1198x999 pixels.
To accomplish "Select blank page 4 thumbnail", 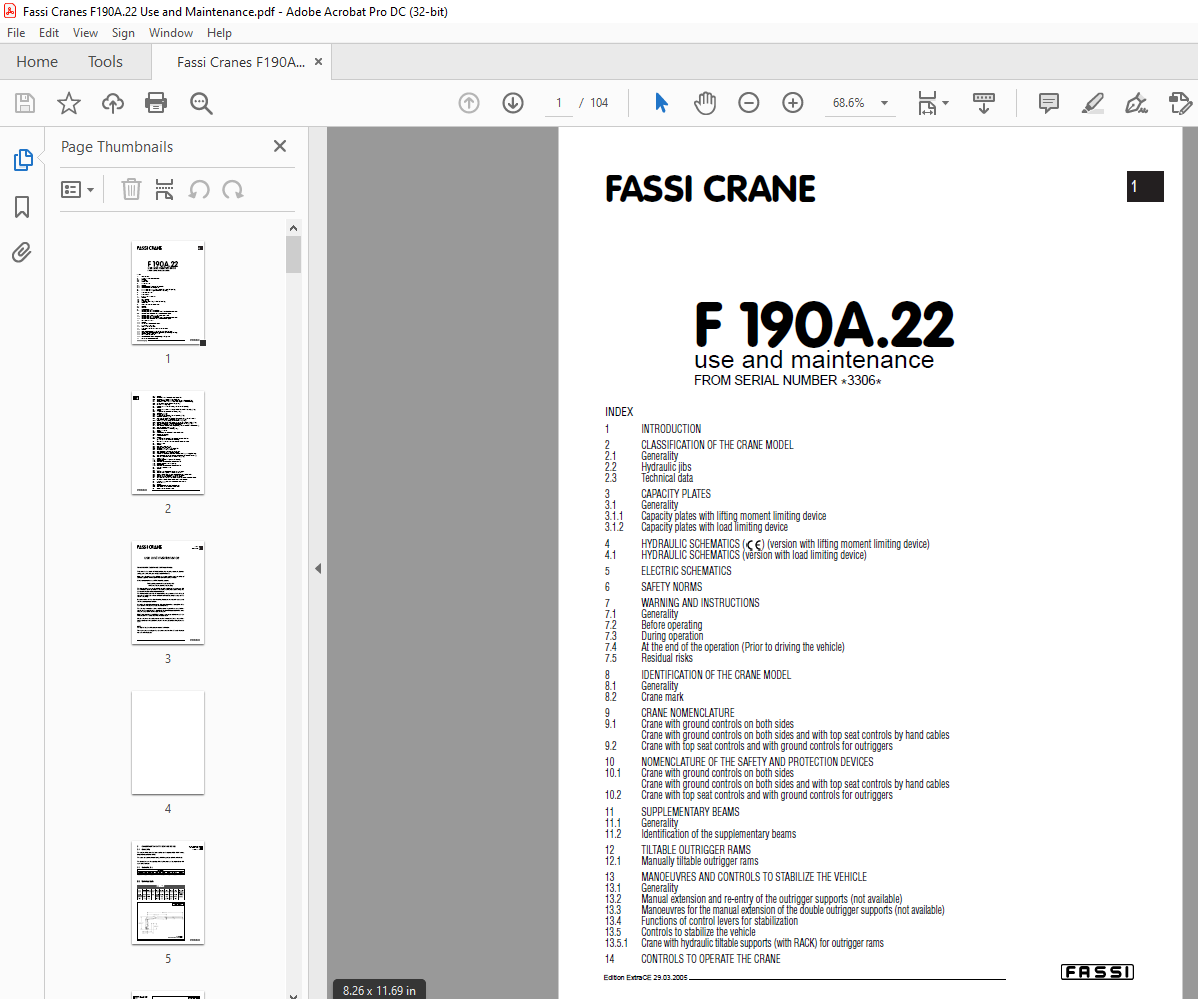I will [x=168, y=742].
